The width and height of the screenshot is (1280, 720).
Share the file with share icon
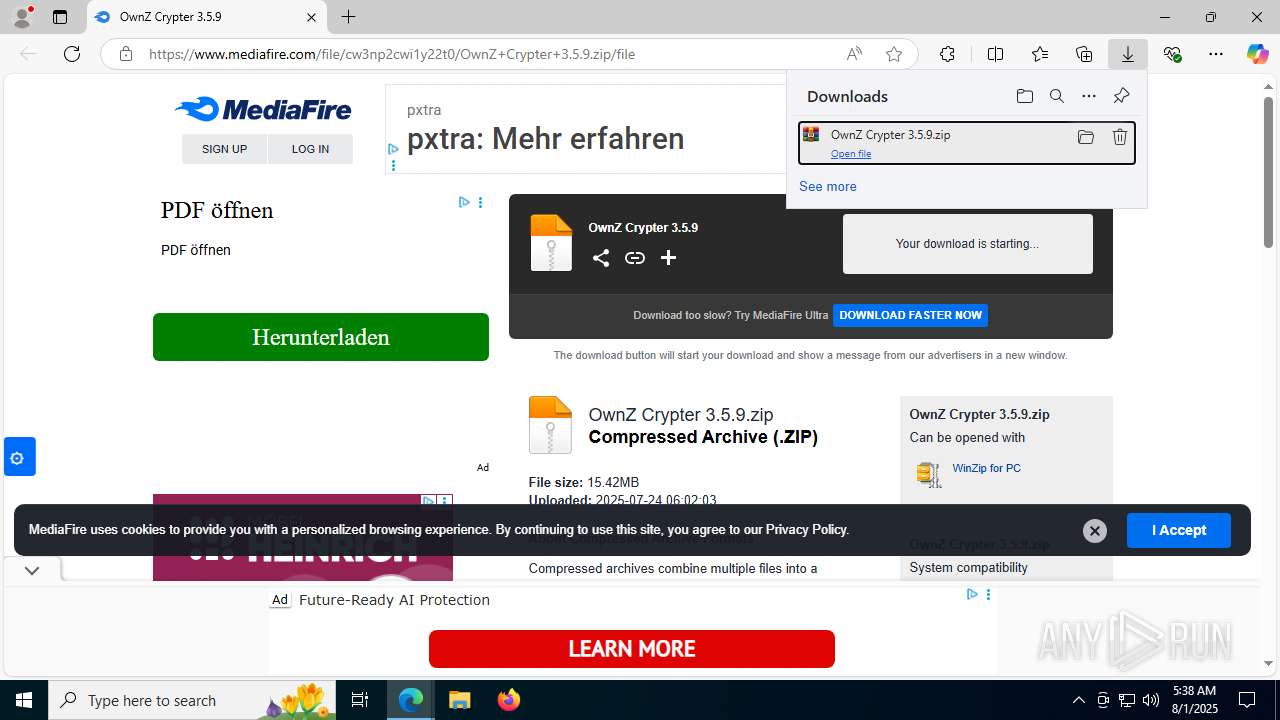click(600, 258)
